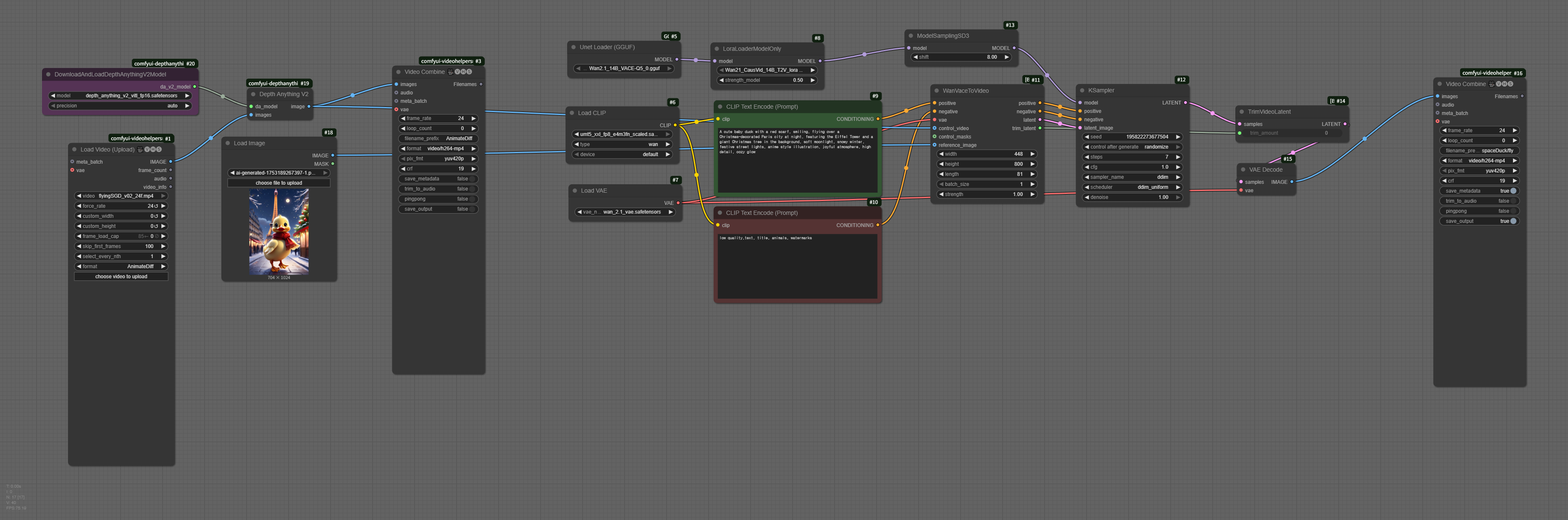Click VAE Decode IMAGE output connector
This screenshot has width=1568, height=520.
[x=1292, y=182]
